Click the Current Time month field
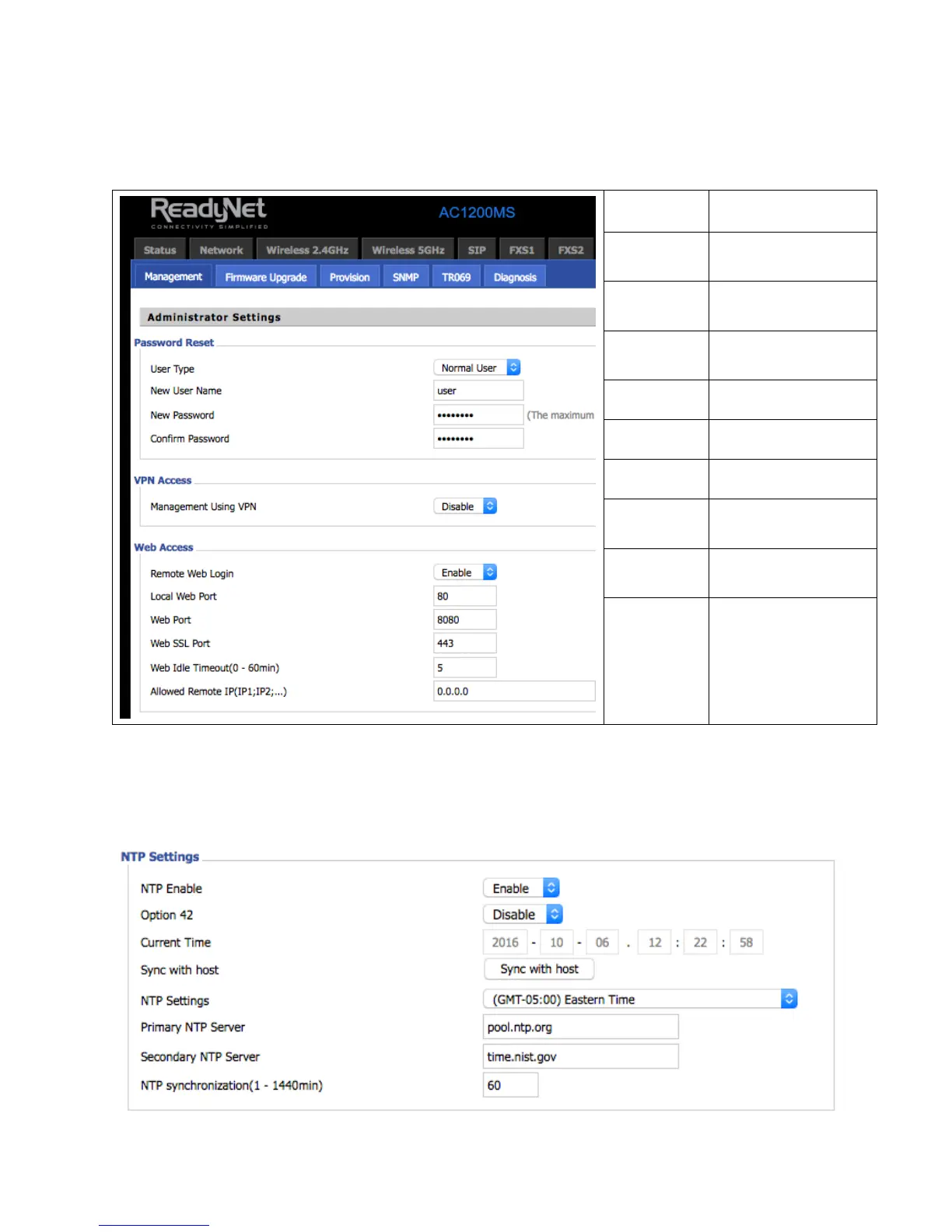Viewport: 952px width, 1232px height. tap(557, 942)
